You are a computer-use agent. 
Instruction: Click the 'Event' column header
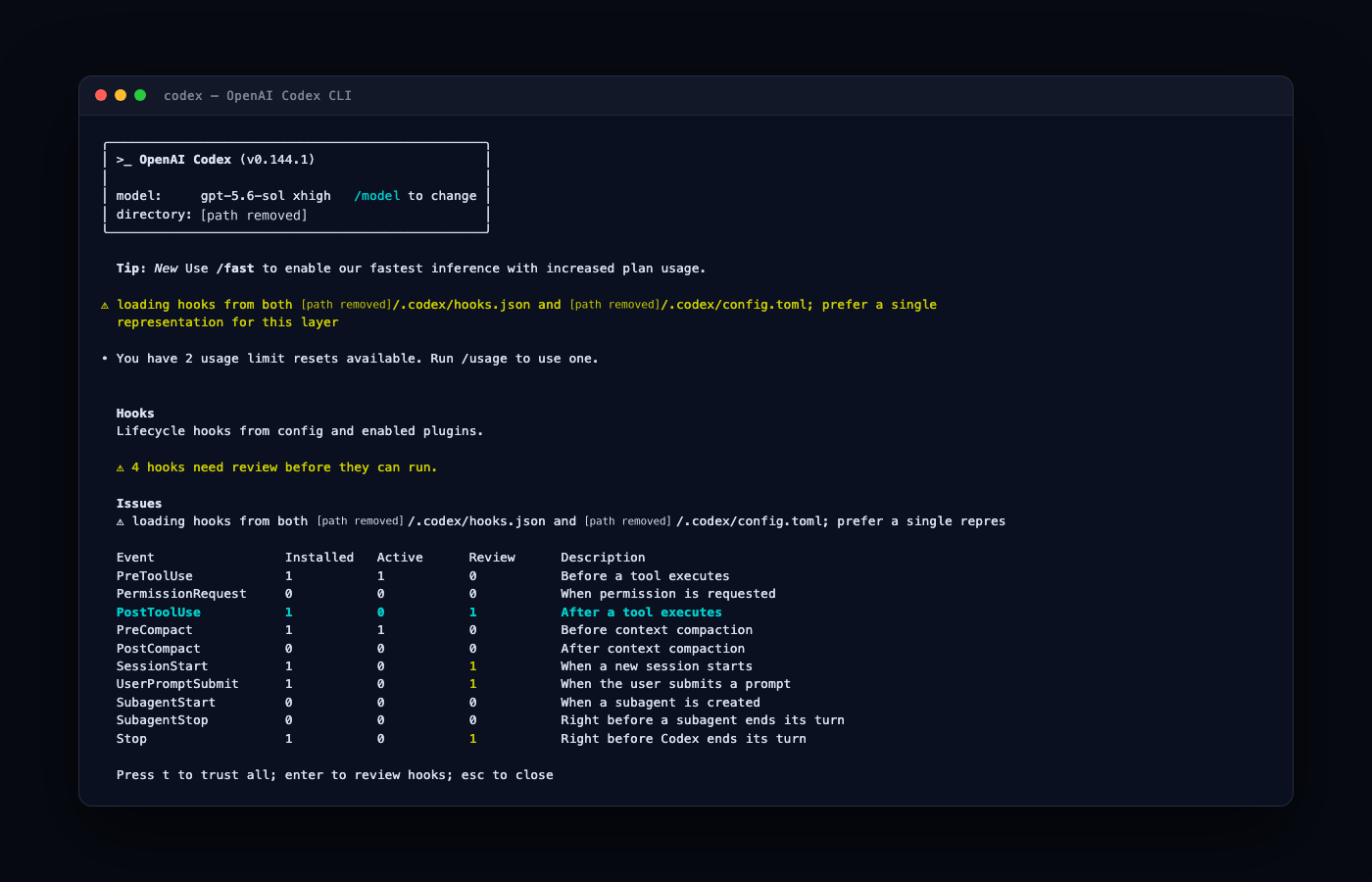pos(135,558)
